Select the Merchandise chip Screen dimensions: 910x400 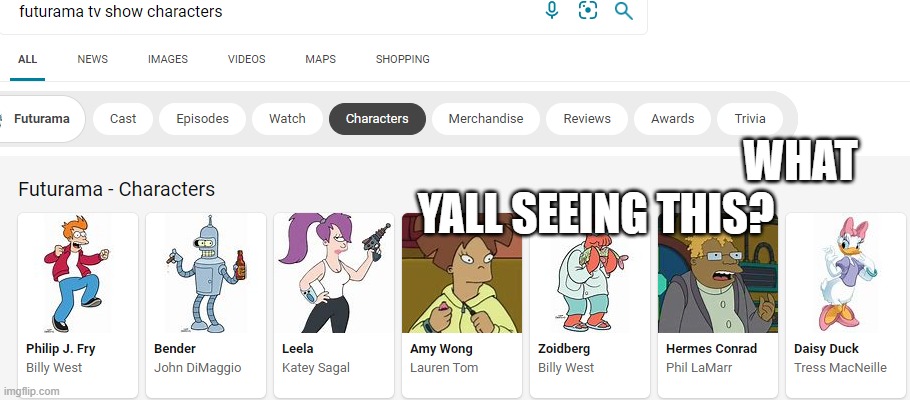486,119
